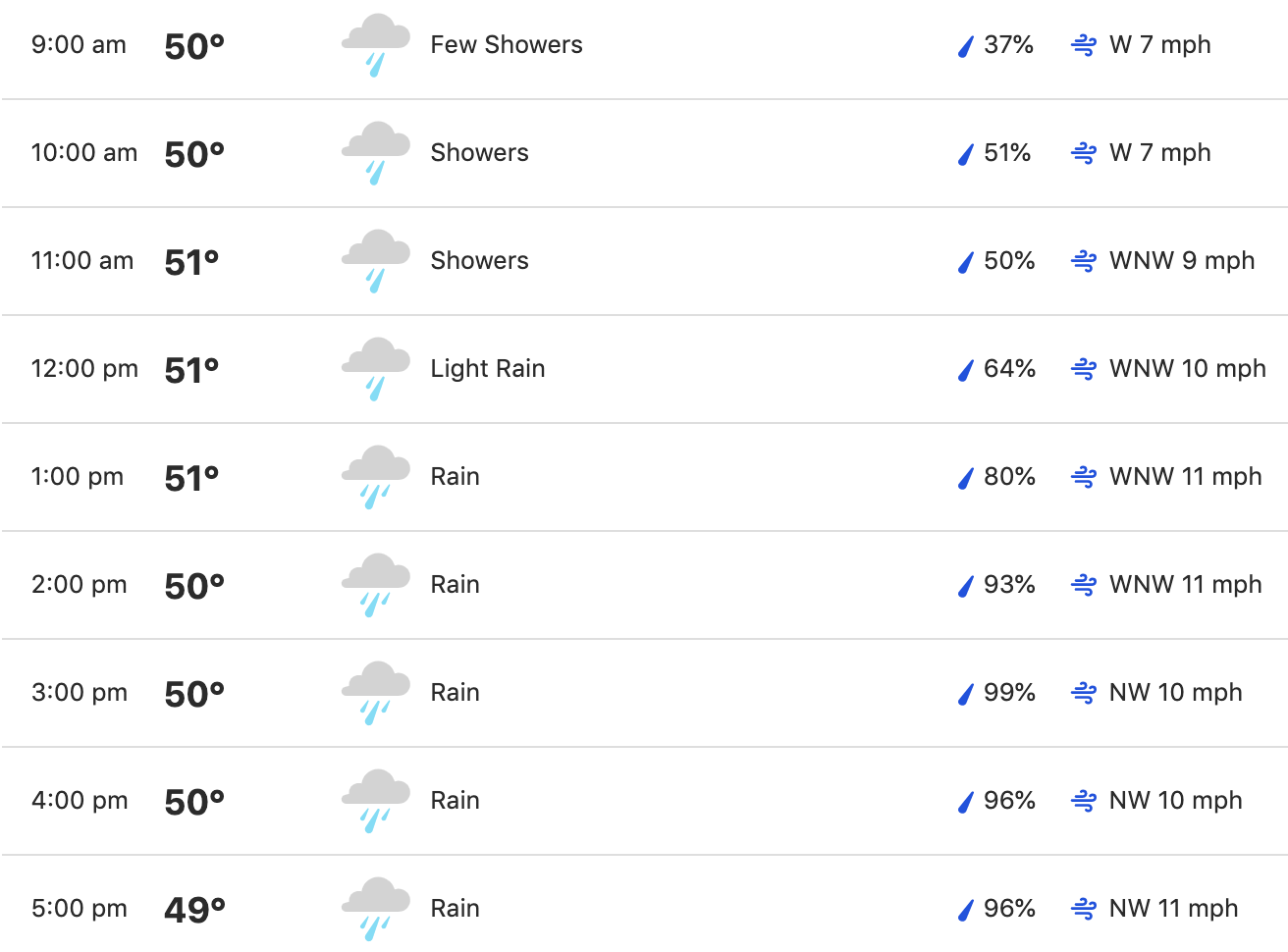Image resolution: width=1288 pixels, height=952 pixels.
Task: Click the 3:00 pm time label
Action: tap(80, 693)
